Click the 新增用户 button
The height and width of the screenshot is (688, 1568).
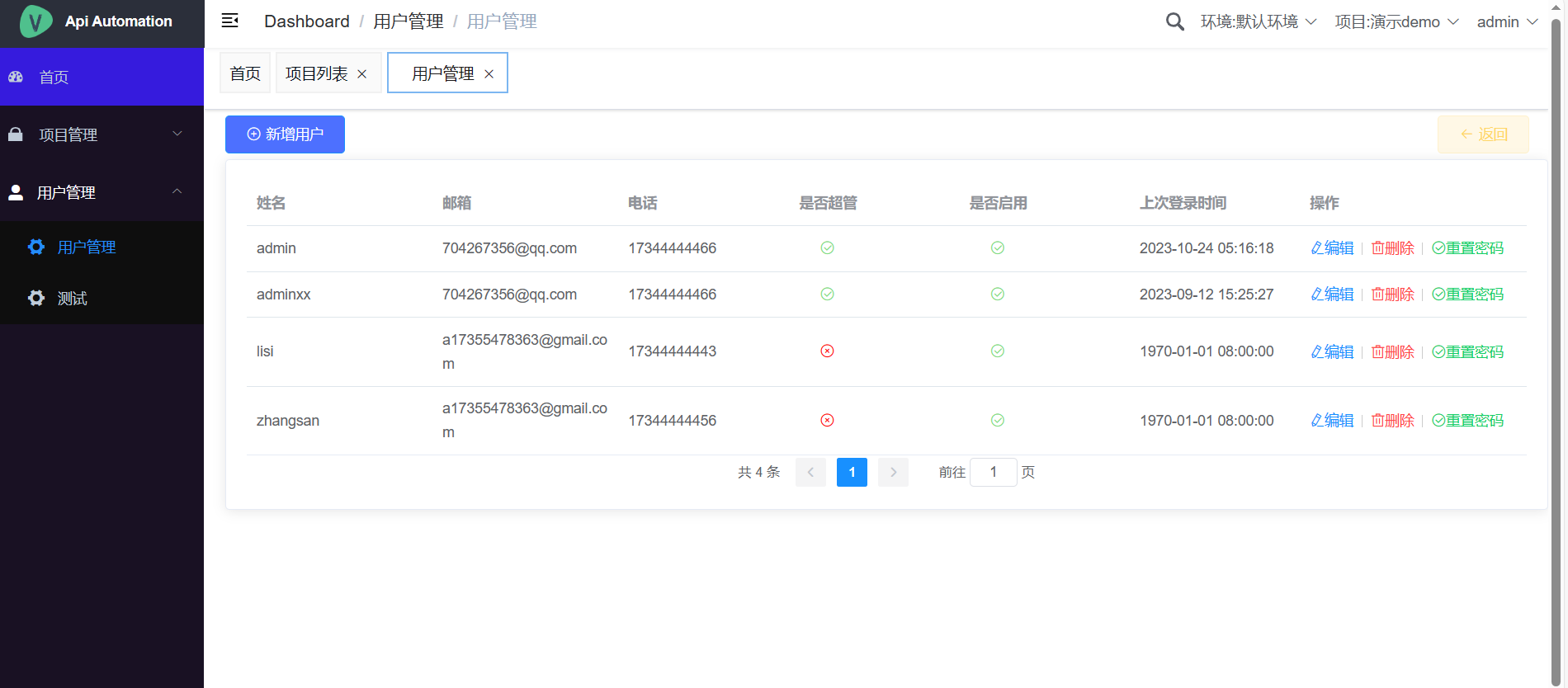click(x=285, y=134)
